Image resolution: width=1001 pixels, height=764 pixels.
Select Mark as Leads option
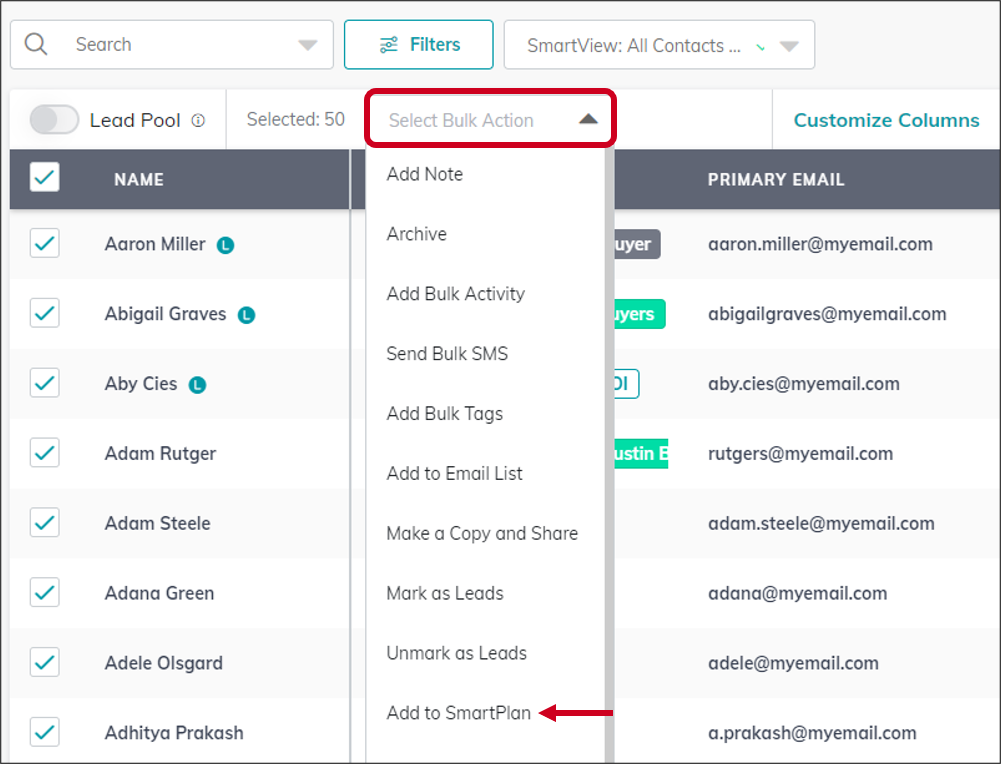pos(444,594)
